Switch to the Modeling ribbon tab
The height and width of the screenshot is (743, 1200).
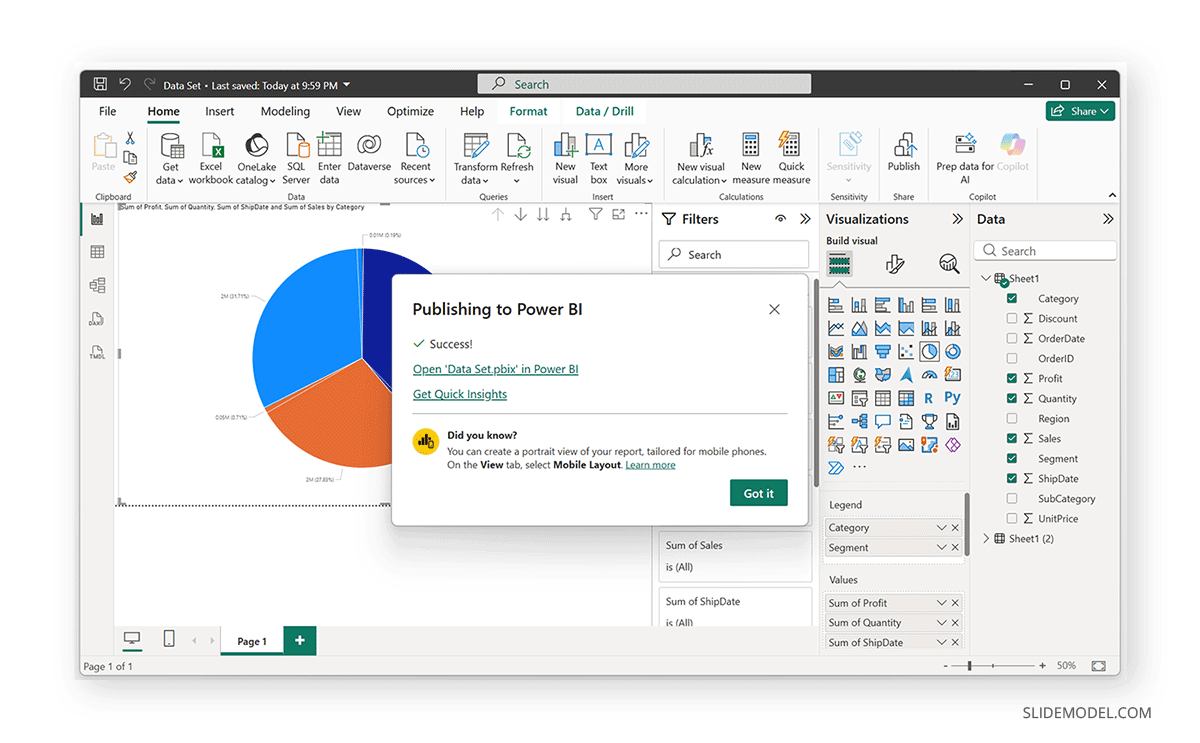[285, 111]
